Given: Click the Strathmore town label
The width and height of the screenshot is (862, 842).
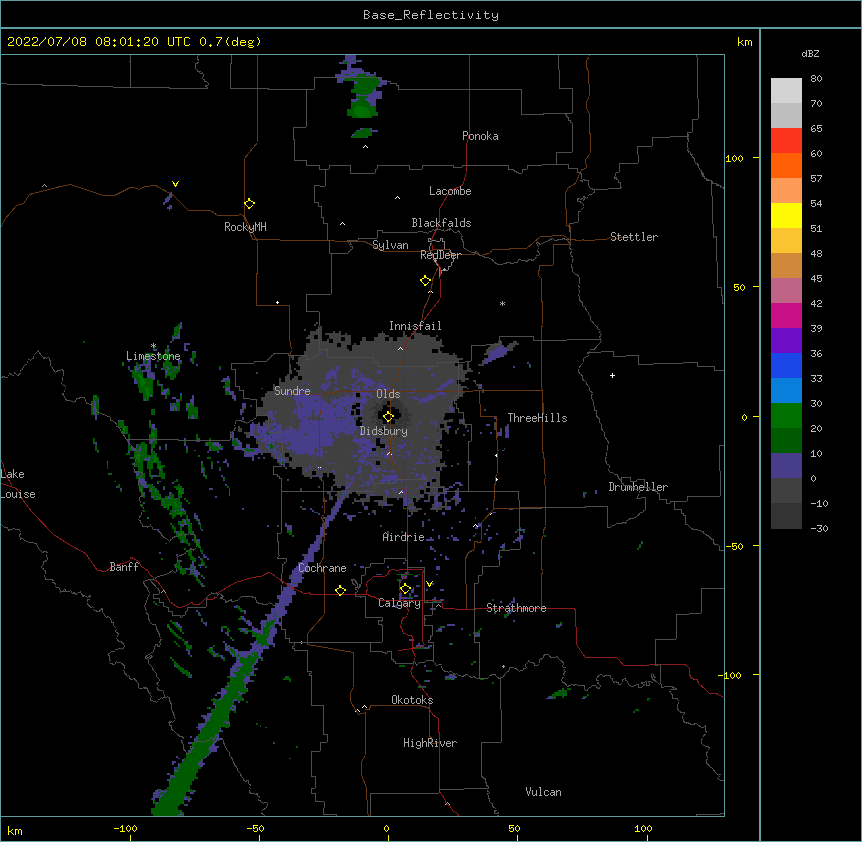Looking at the screenshot, I should click(x=516, y=608).
